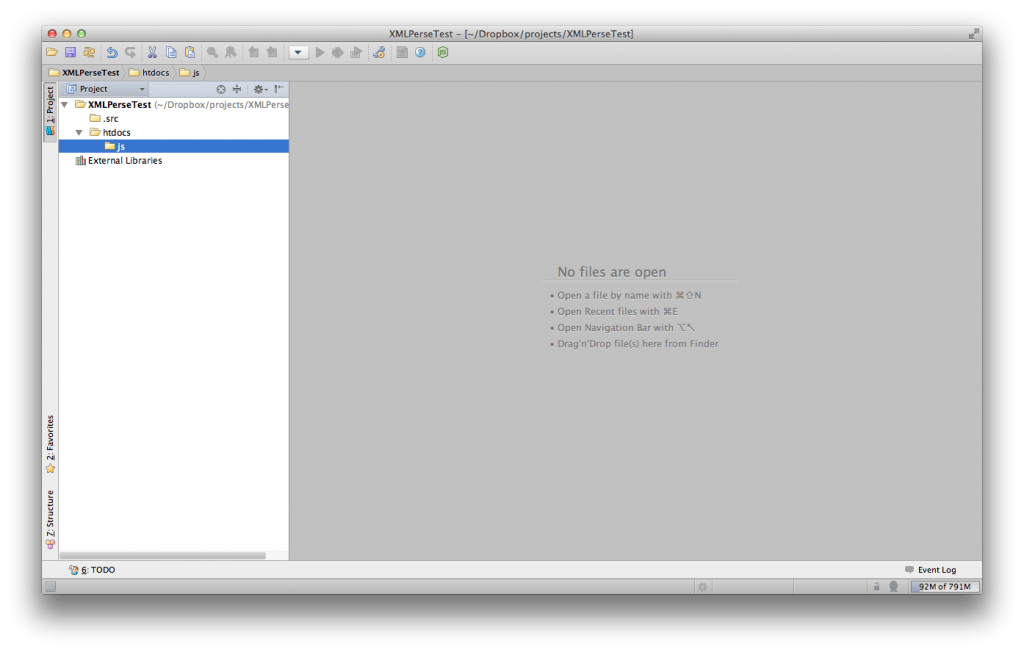
Task: Open Project panel settings with the gear icon
Action: pos(258,89)
